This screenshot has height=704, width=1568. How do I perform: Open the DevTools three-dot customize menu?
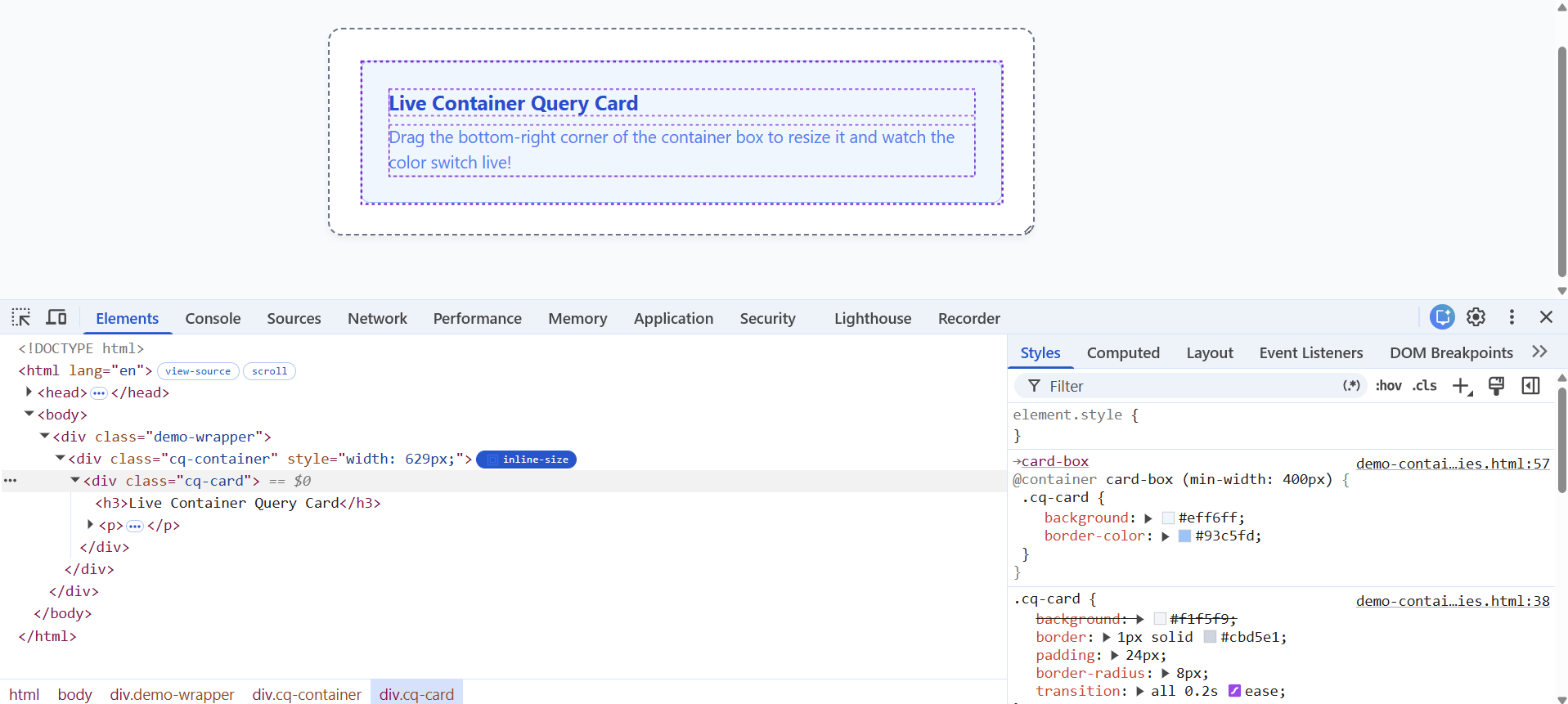(1512, 317)
